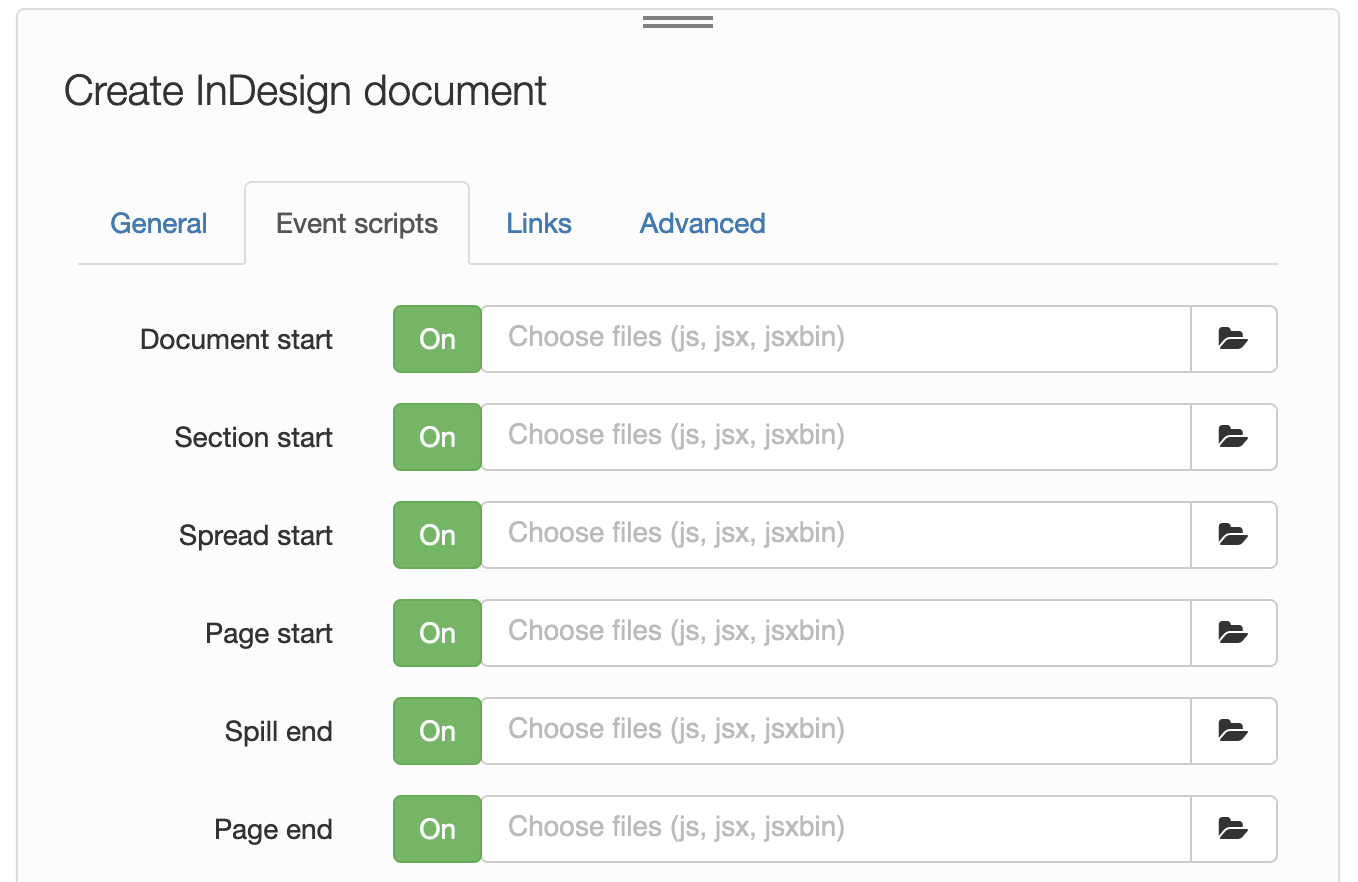Open the Advanced tab
The image size is (1358, 882).
click(703, 223)
